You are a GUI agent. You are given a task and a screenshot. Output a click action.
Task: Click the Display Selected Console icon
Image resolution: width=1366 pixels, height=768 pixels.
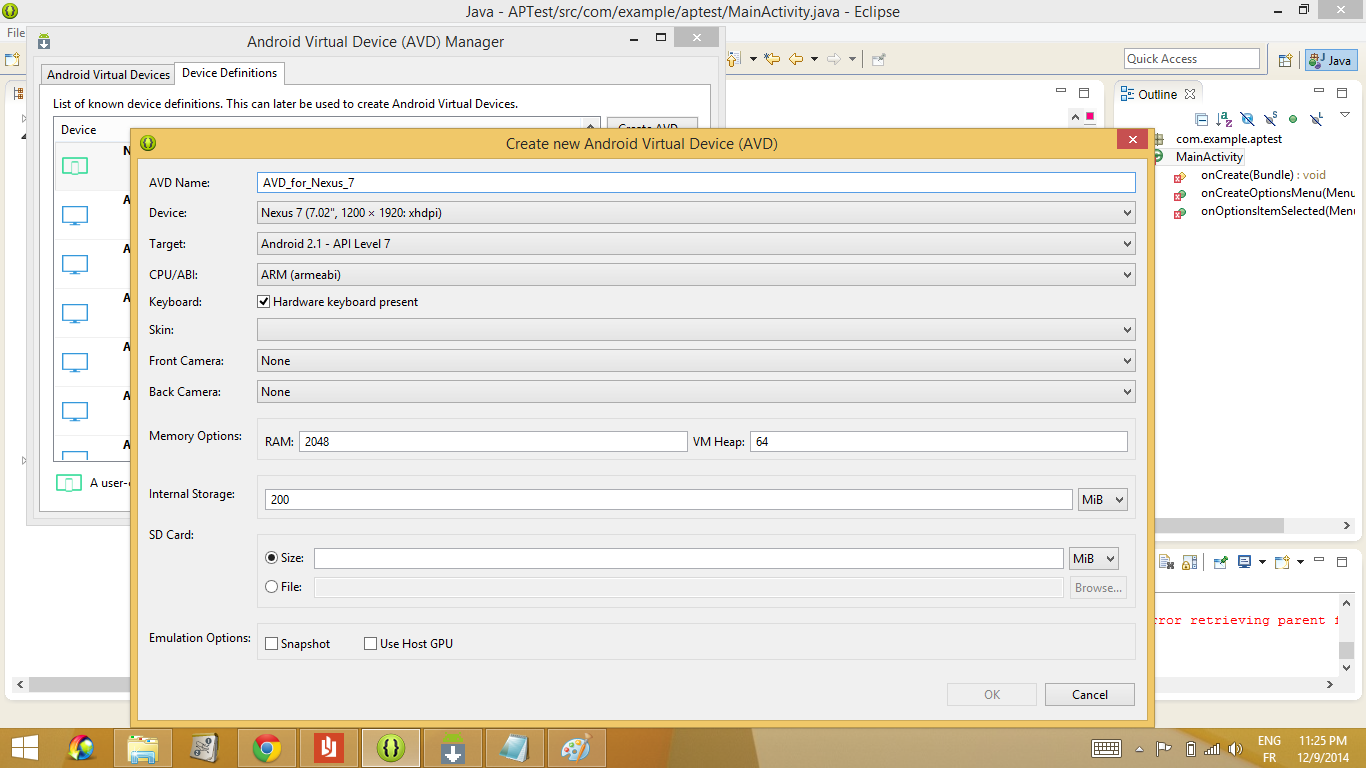[1244, 561]
